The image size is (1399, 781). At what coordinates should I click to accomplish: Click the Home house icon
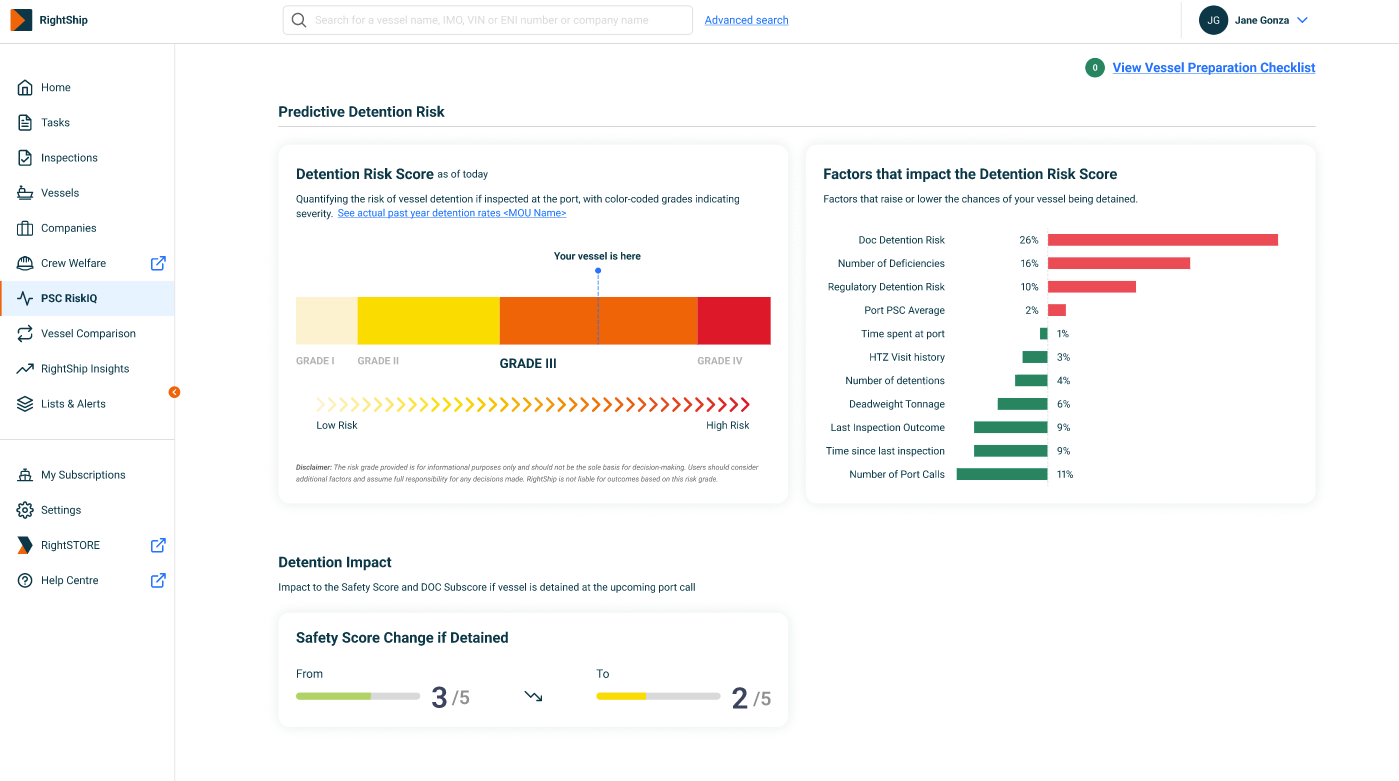coord(25,88)
